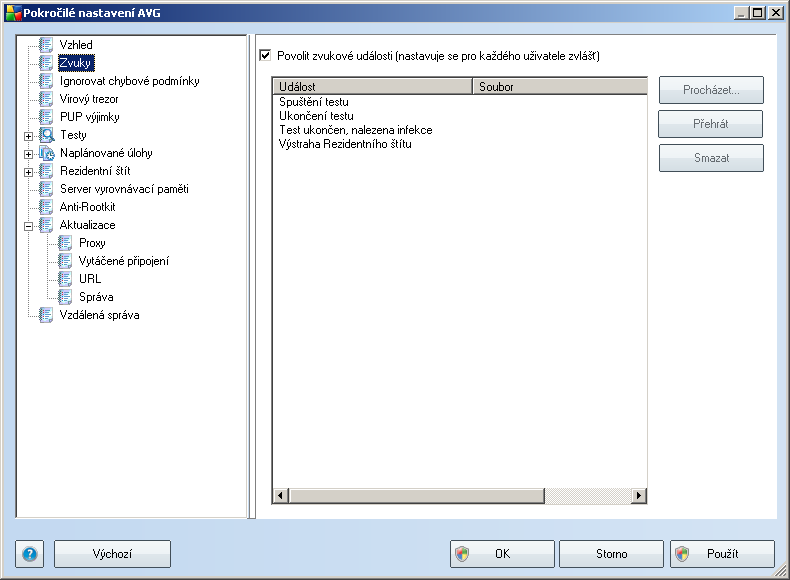Open Ignorovat chybové podmínky settings

coord(129,81)
